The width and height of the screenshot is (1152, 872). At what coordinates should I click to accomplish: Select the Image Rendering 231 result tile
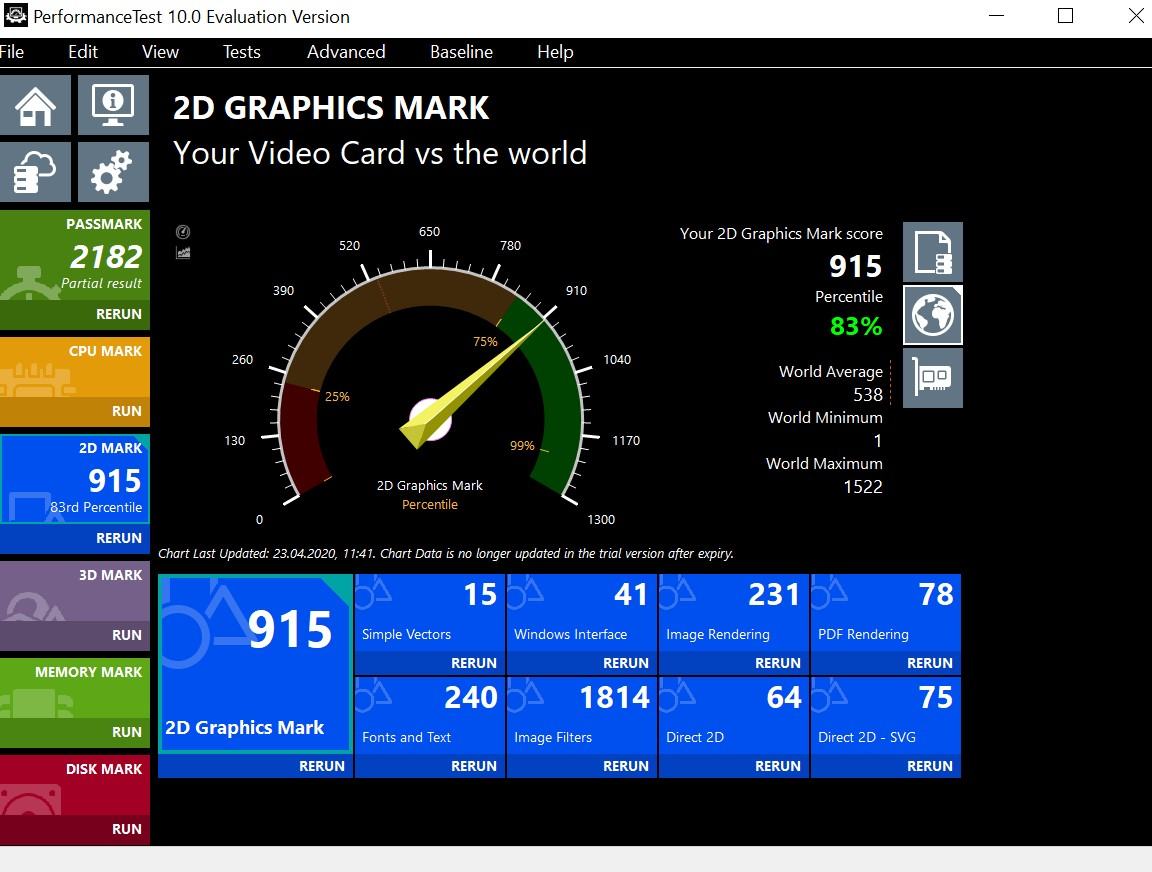[x=734, y=613]
